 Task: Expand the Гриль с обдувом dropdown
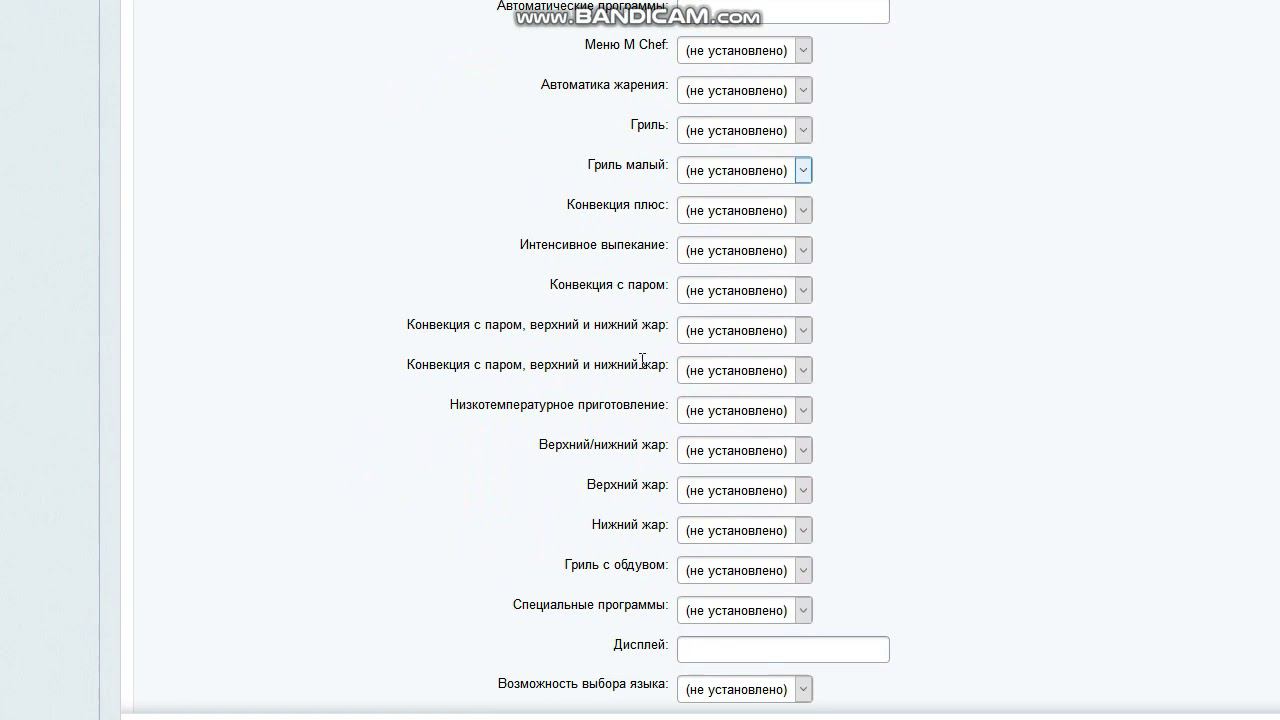click(x=744, y=570)
